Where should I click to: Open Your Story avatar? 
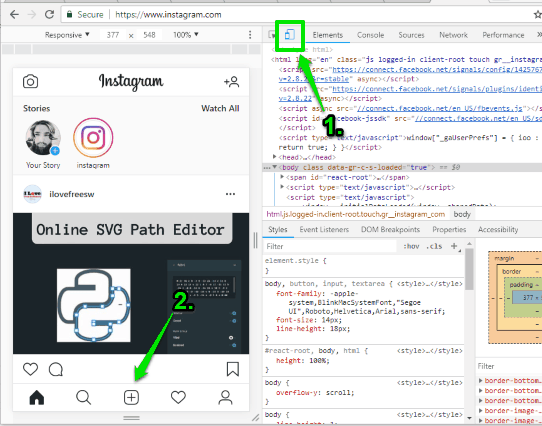[43, 138]
